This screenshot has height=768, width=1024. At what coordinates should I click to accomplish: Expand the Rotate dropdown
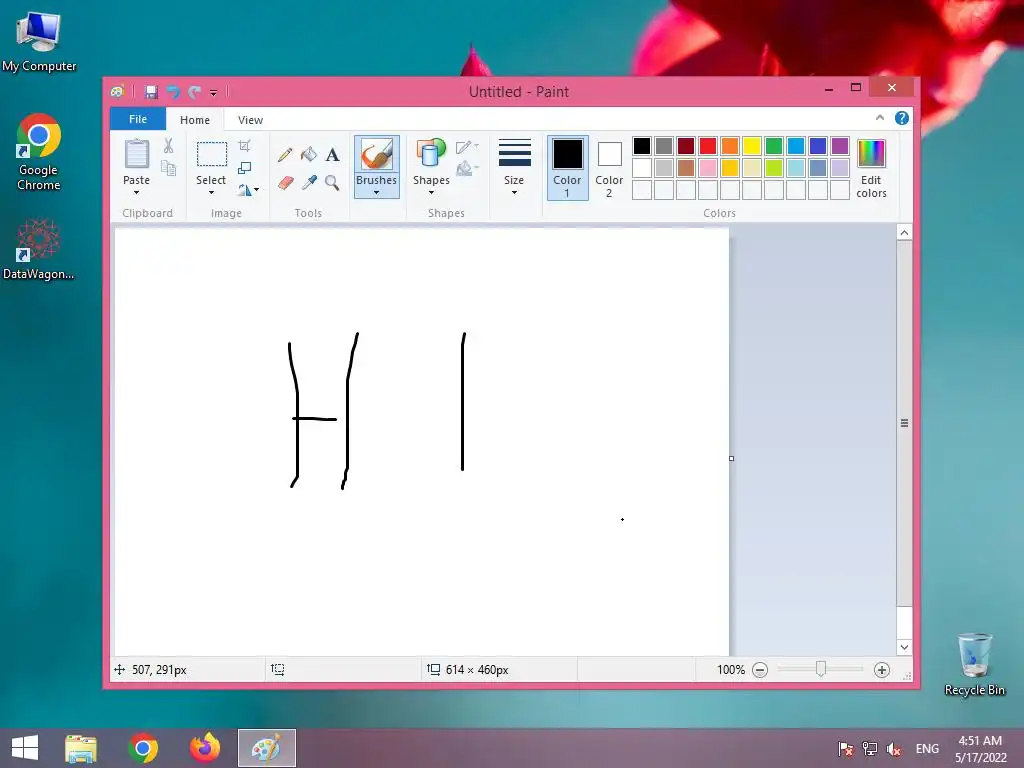pos(248,190)
